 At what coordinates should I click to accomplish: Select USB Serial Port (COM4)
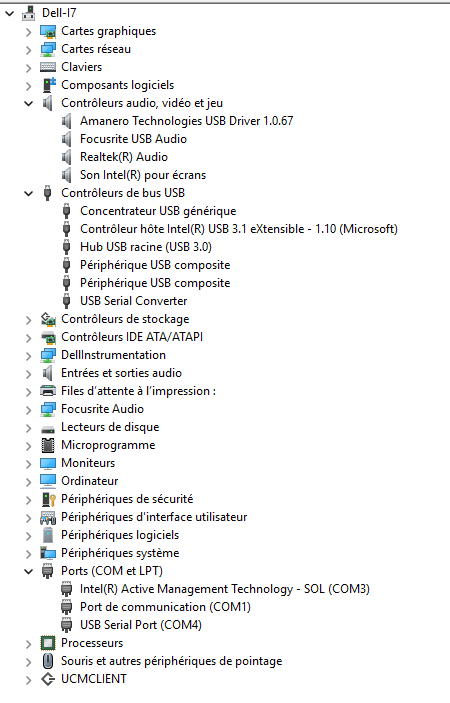pyautogui.click(x=141, y=625)
